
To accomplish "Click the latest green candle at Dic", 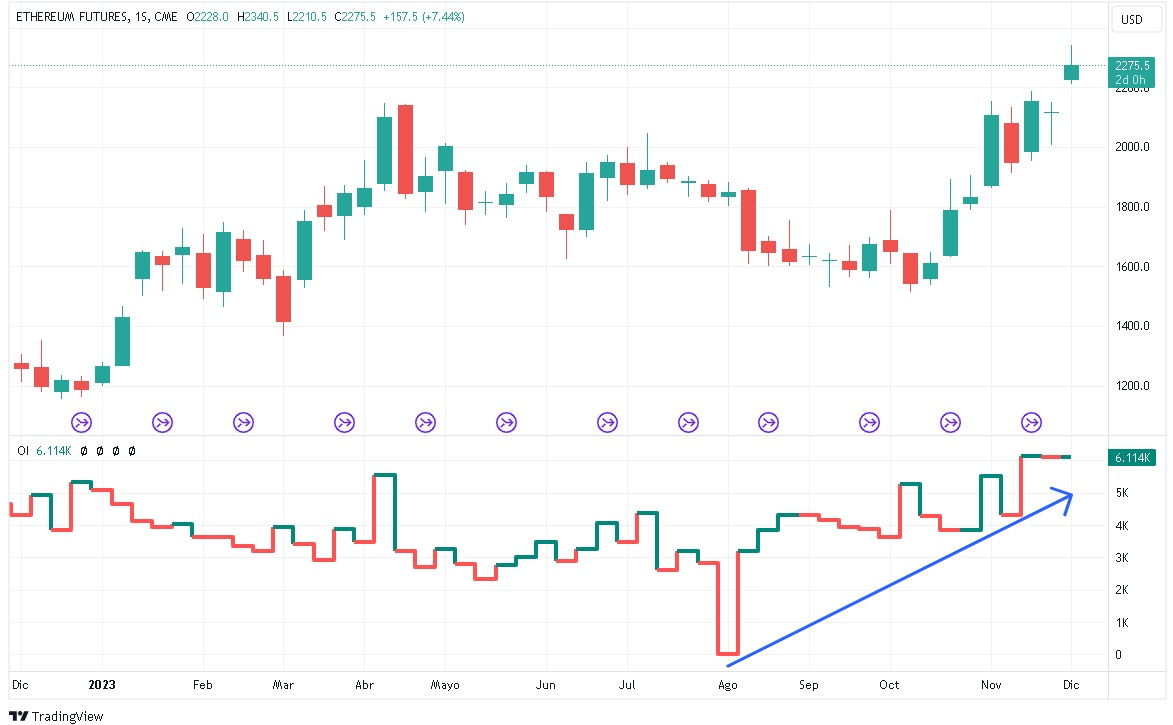I will pos(1071,72).
